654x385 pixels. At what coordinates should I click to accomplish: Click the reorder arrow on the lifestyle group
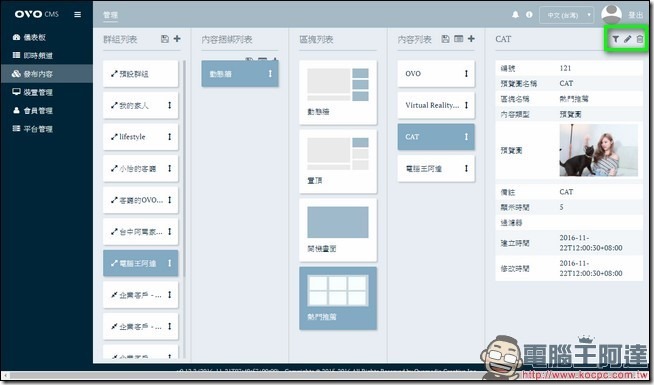[x=169, y=136]
